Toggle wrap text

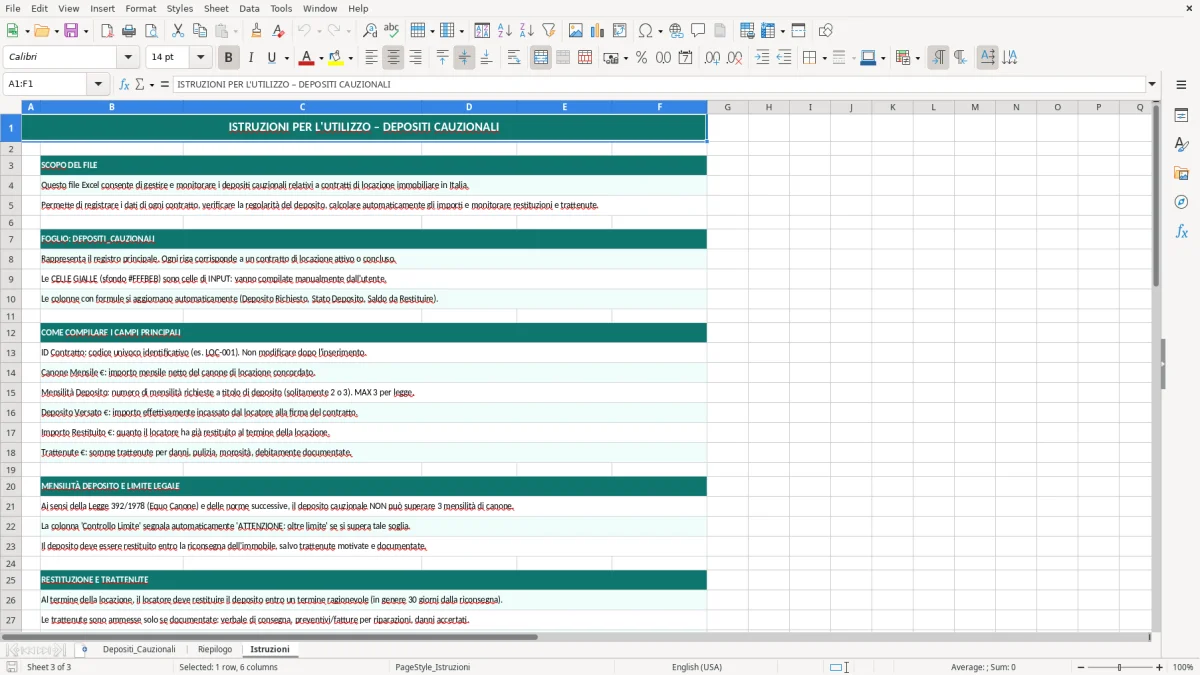point(513,58)
